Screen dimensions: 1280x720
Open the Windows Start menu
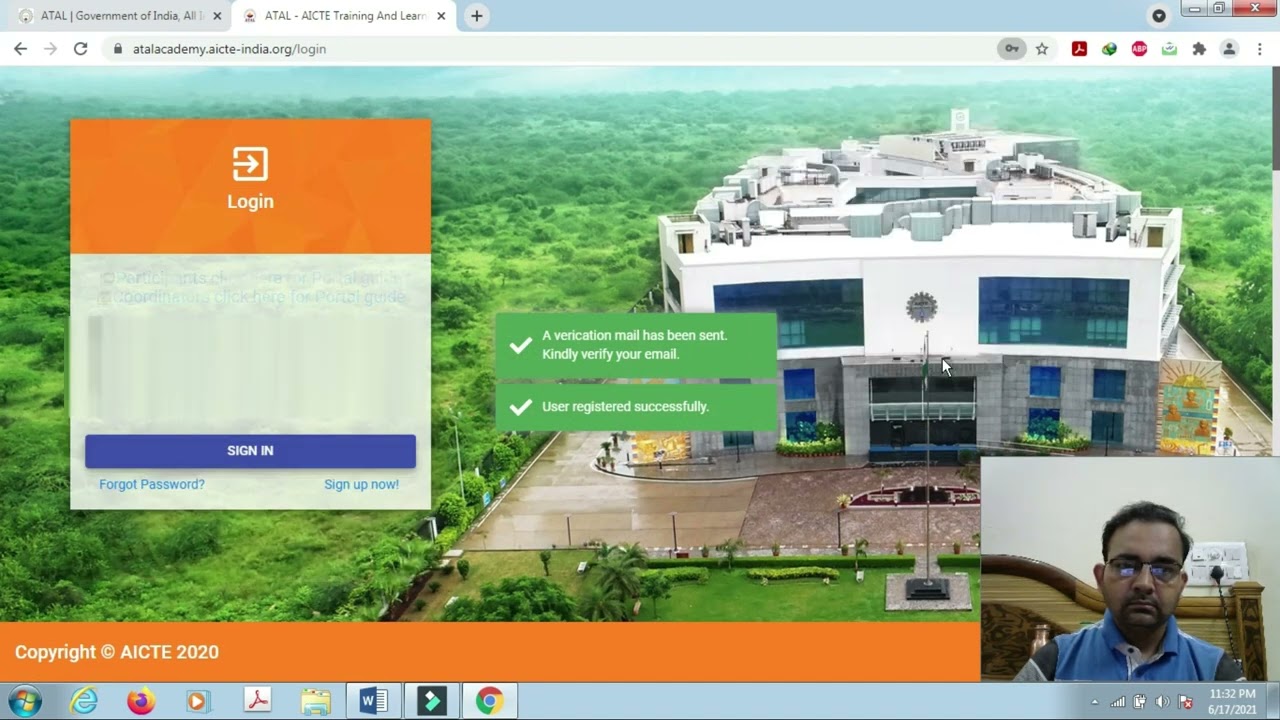(24, 701)
